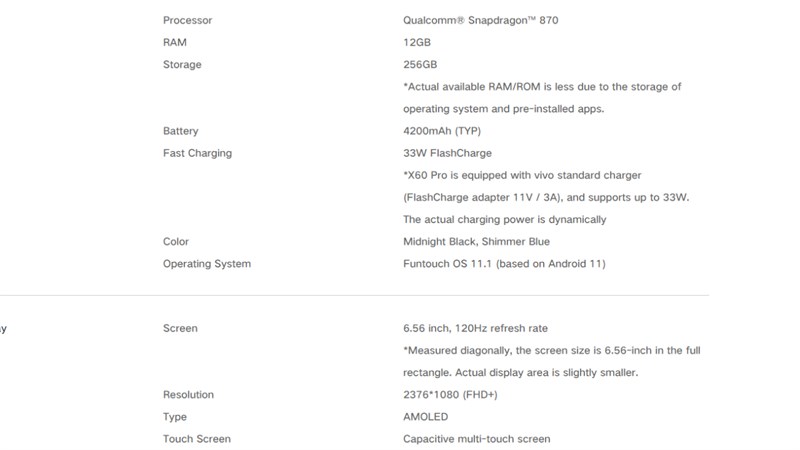
Task: Click the Storage label
Action: pyautogui.click(x=182, y=64)
